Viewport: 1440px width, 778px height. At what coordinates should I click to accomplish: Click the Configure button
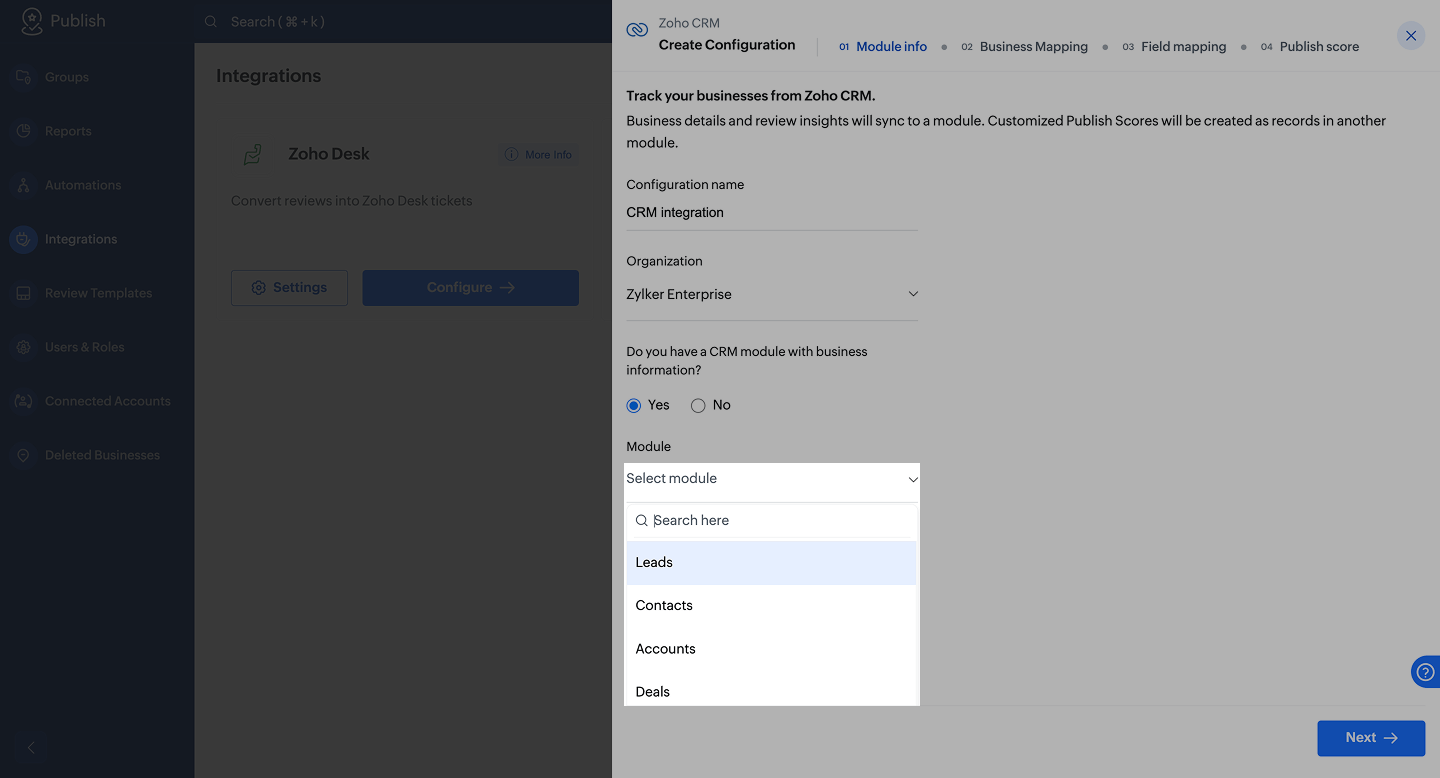tap(470, 288)
